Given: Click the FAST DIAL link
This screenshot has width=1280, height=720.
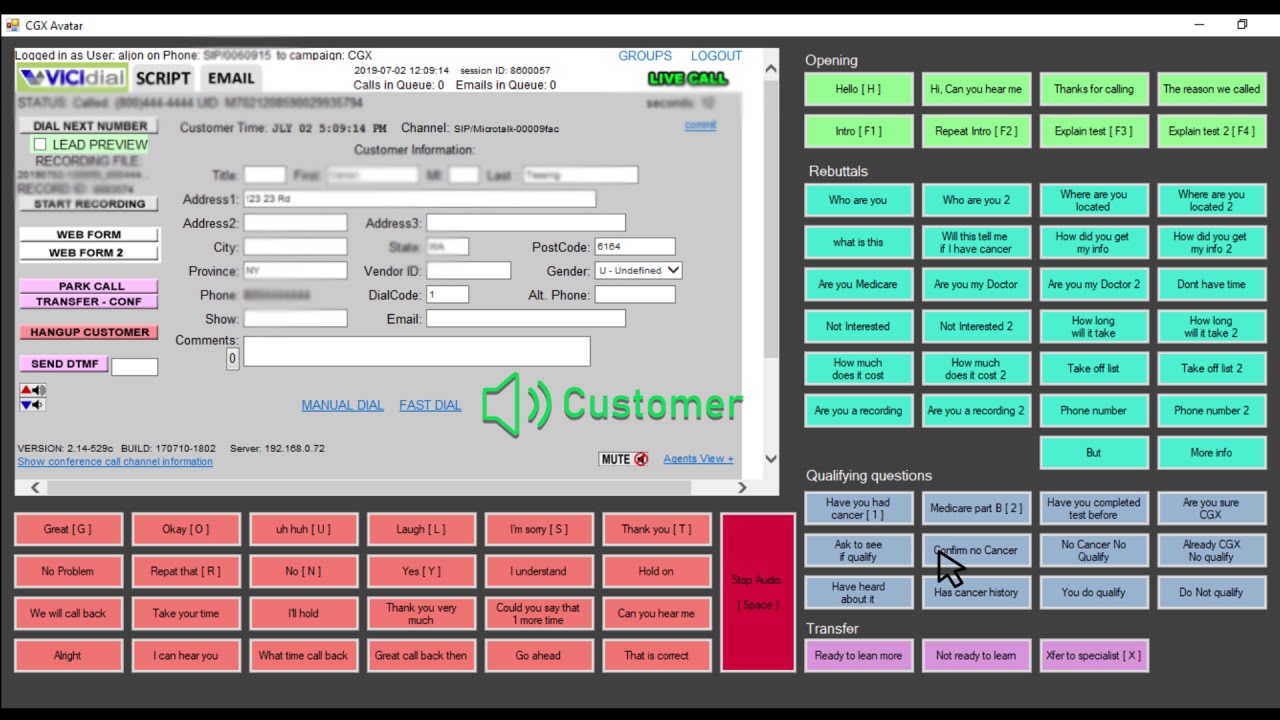Looking at the screenshot, I should (x=430, y=405).
